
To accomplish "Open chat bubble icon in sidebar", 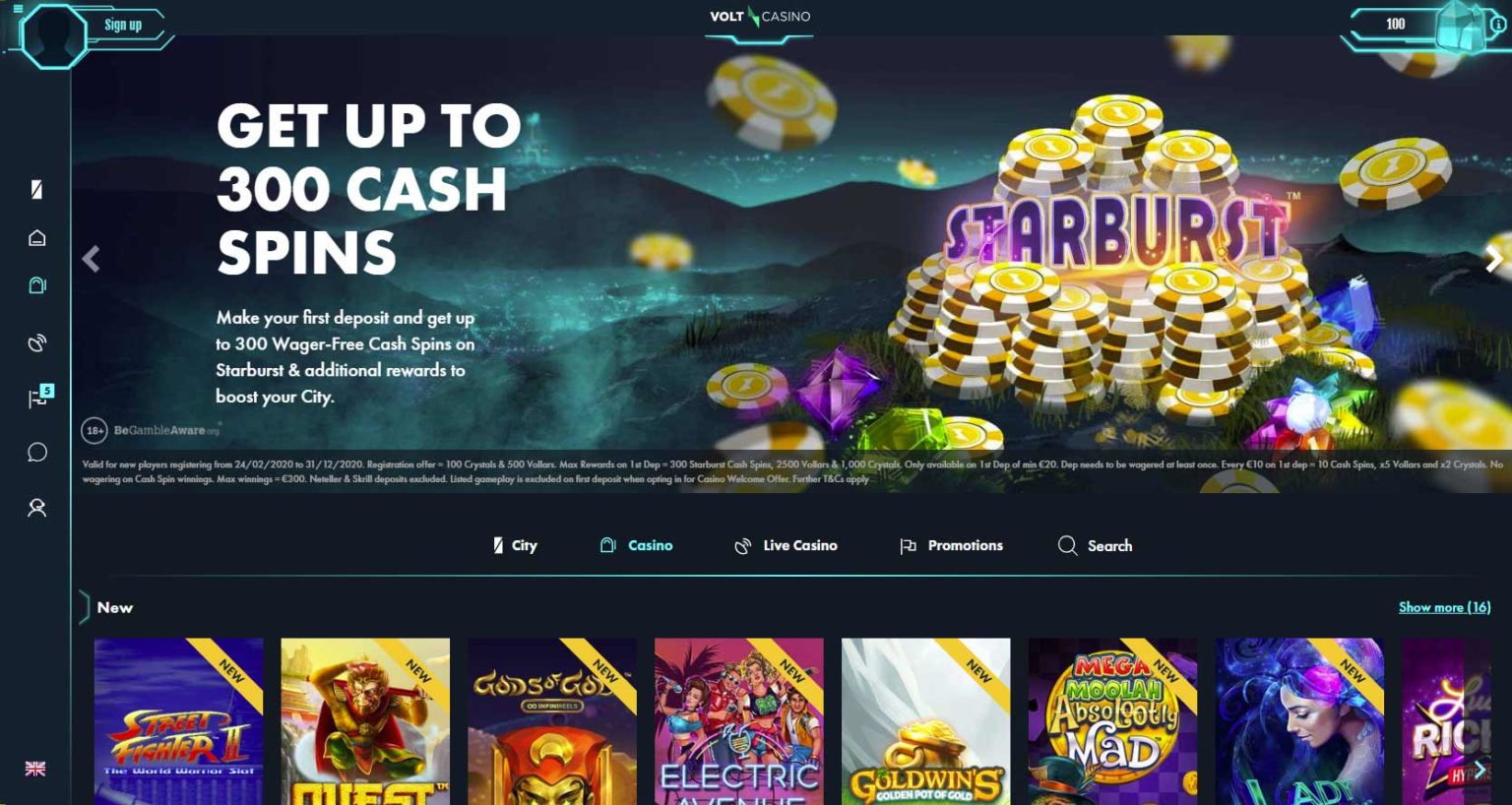I will pyautogui.click(x=36, y=453).
